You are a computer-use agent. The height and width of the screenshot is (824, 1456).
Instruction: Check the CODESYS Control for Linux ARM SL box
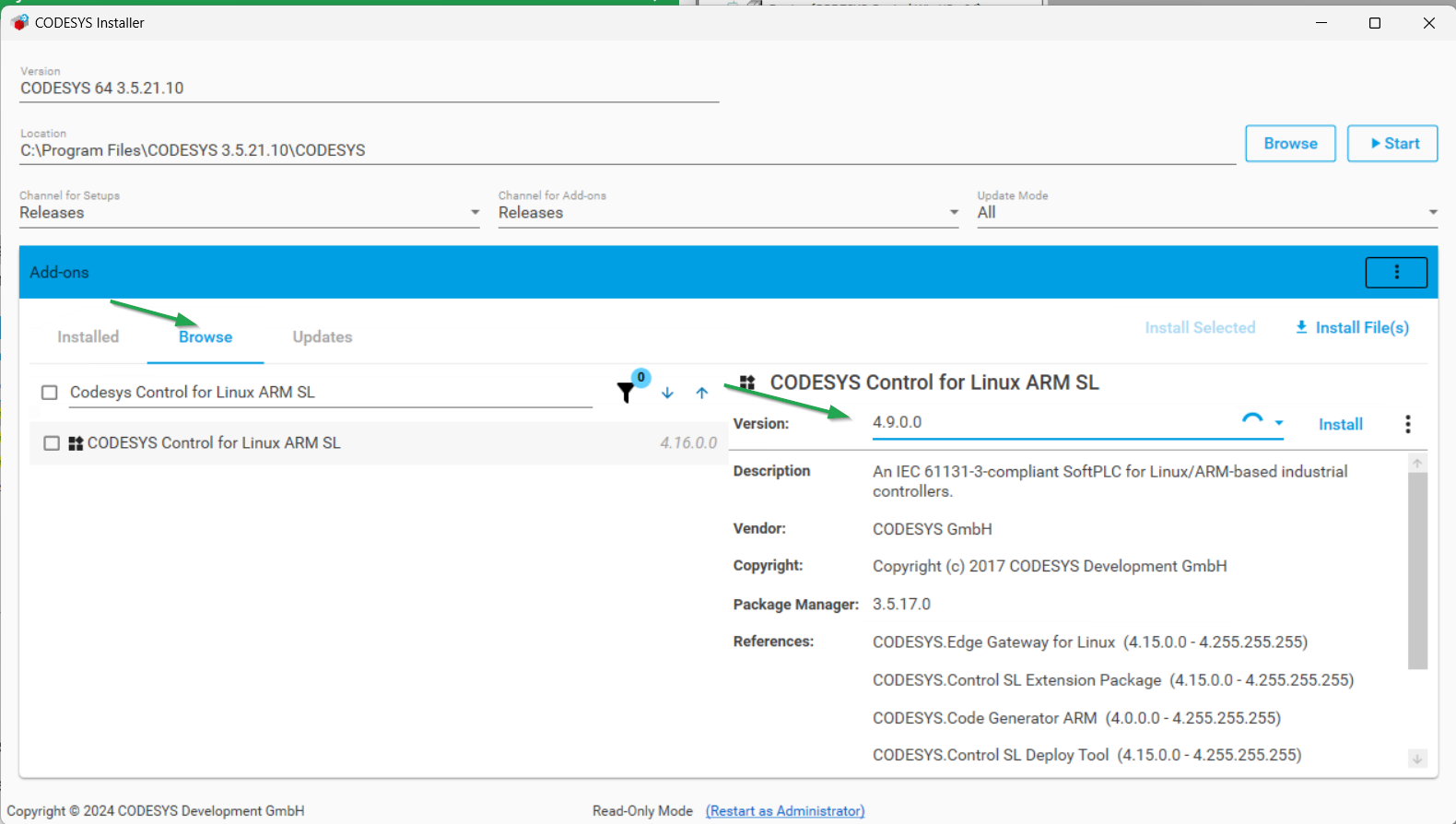coord(52,443)
